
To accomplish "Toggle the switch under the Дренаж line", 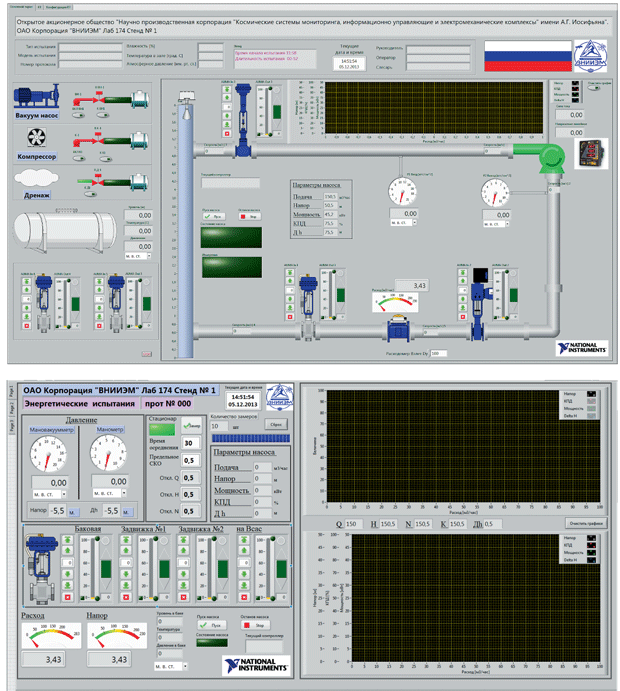I will point(90,194).
